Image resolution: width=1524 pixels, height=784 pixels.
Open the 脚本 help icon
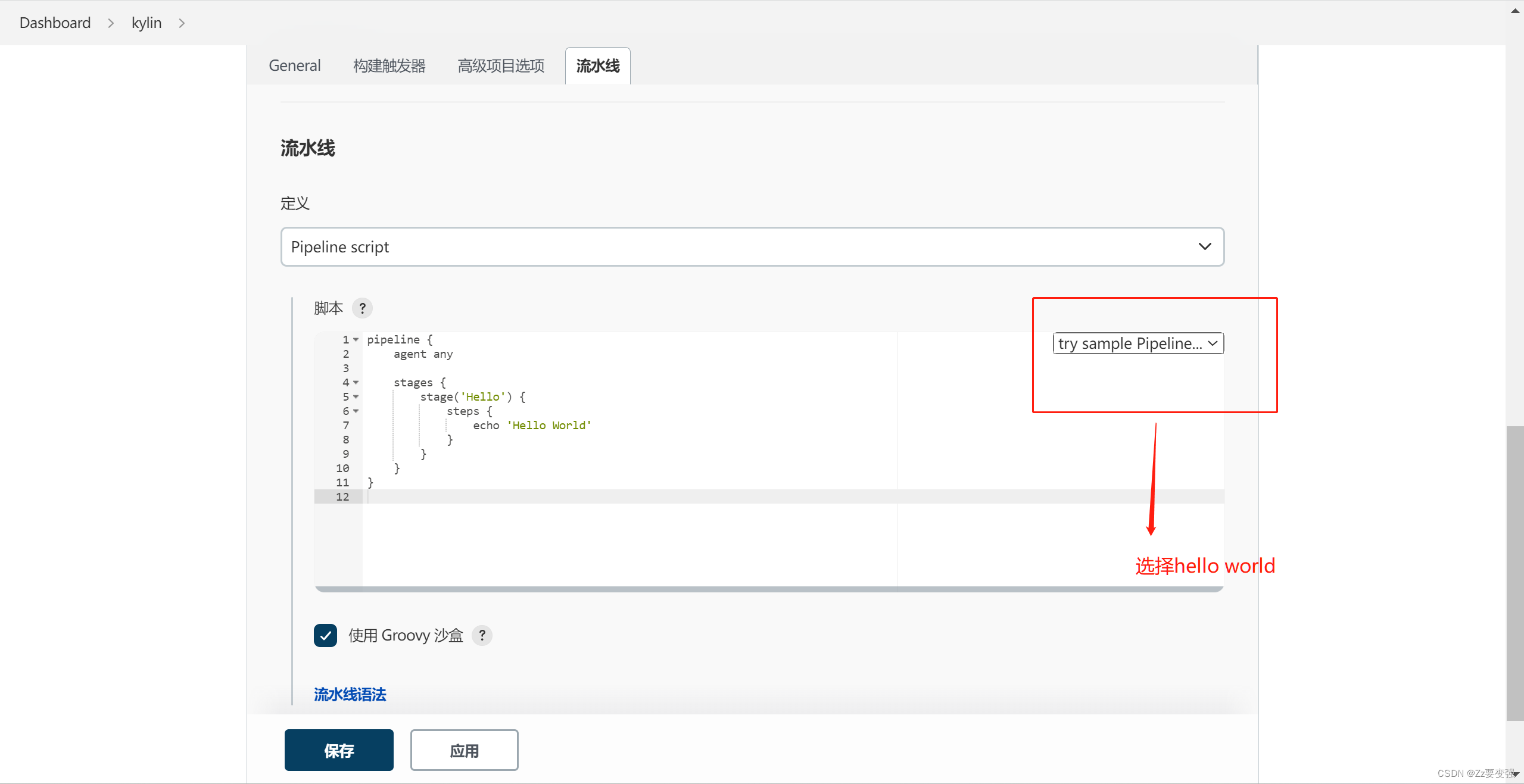pos(363,308)
